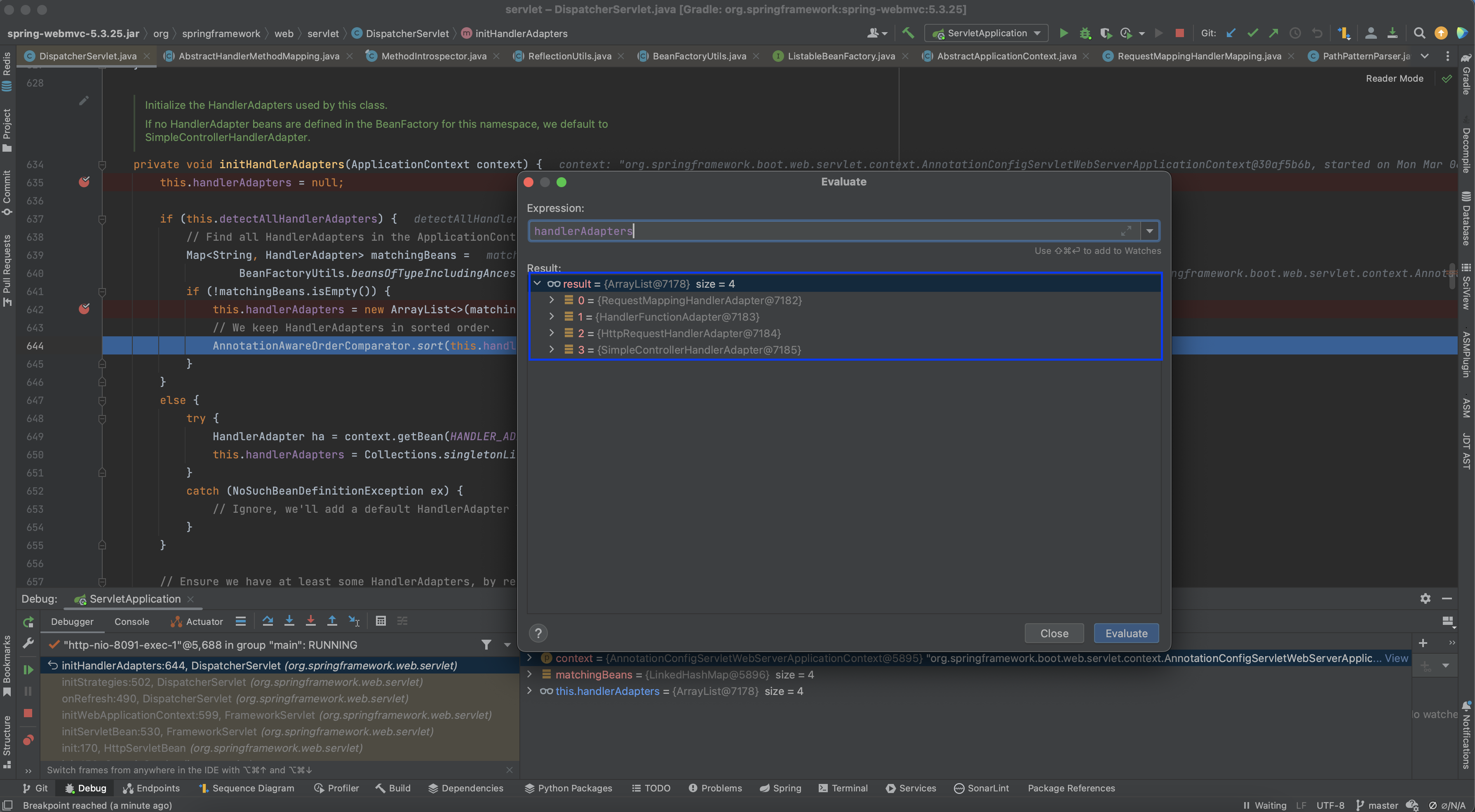Screen dimensions: 1475x812
Task: Switch to Console tab in Debug panel
Action: (x=132, y=621)
